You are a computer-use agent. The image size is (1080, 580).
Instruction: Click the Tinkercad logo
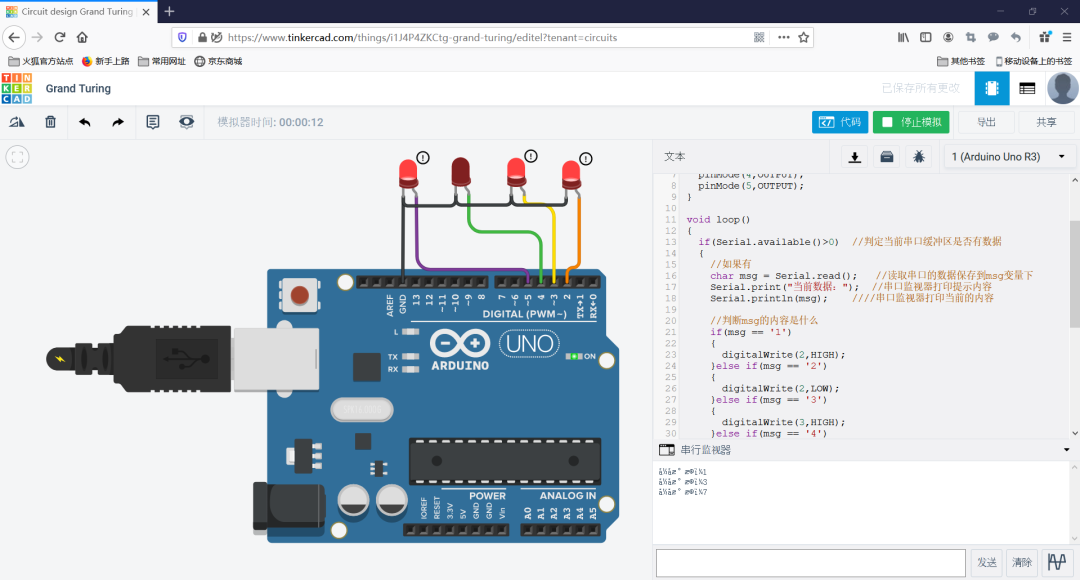click(17, 88)
